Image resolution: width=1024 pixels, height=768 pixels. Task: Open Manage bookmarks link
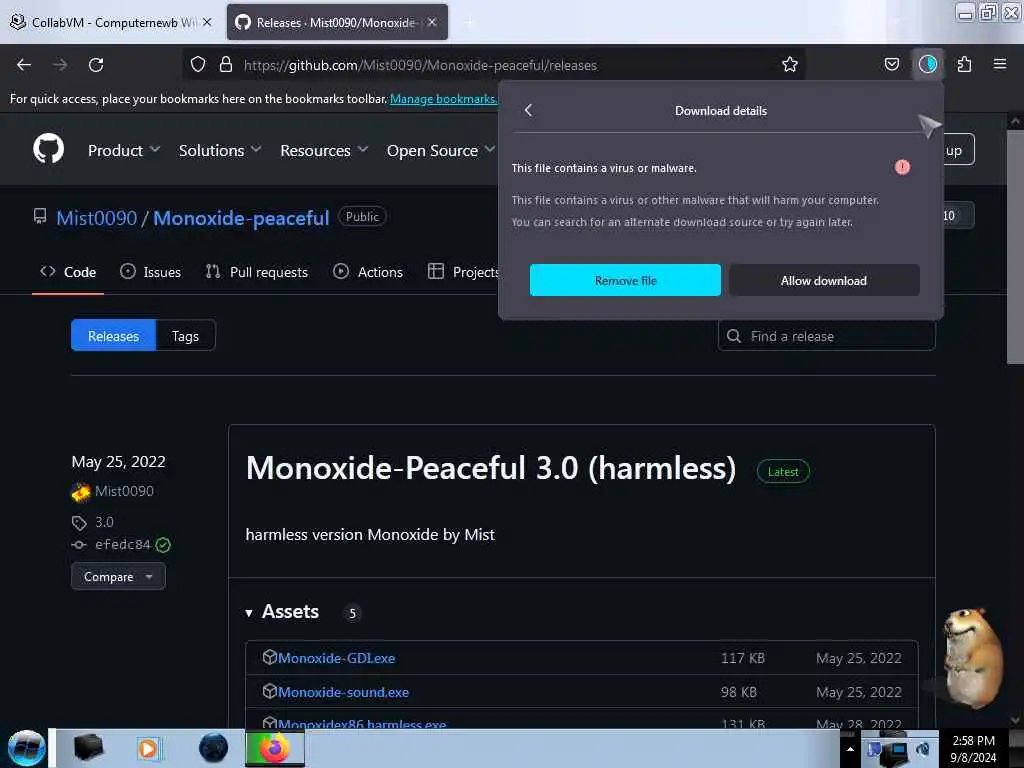[x=443, y=99]
